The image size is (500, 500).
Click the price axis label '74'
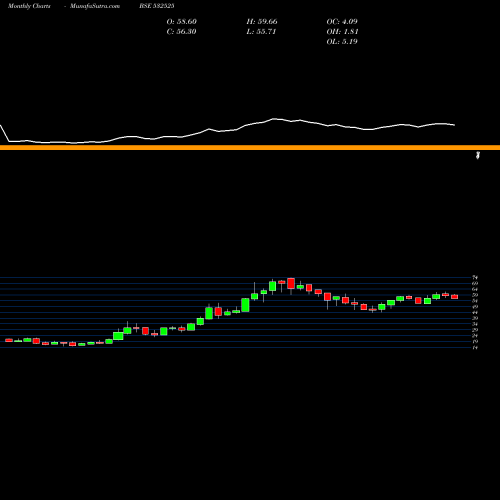point(475,277)
